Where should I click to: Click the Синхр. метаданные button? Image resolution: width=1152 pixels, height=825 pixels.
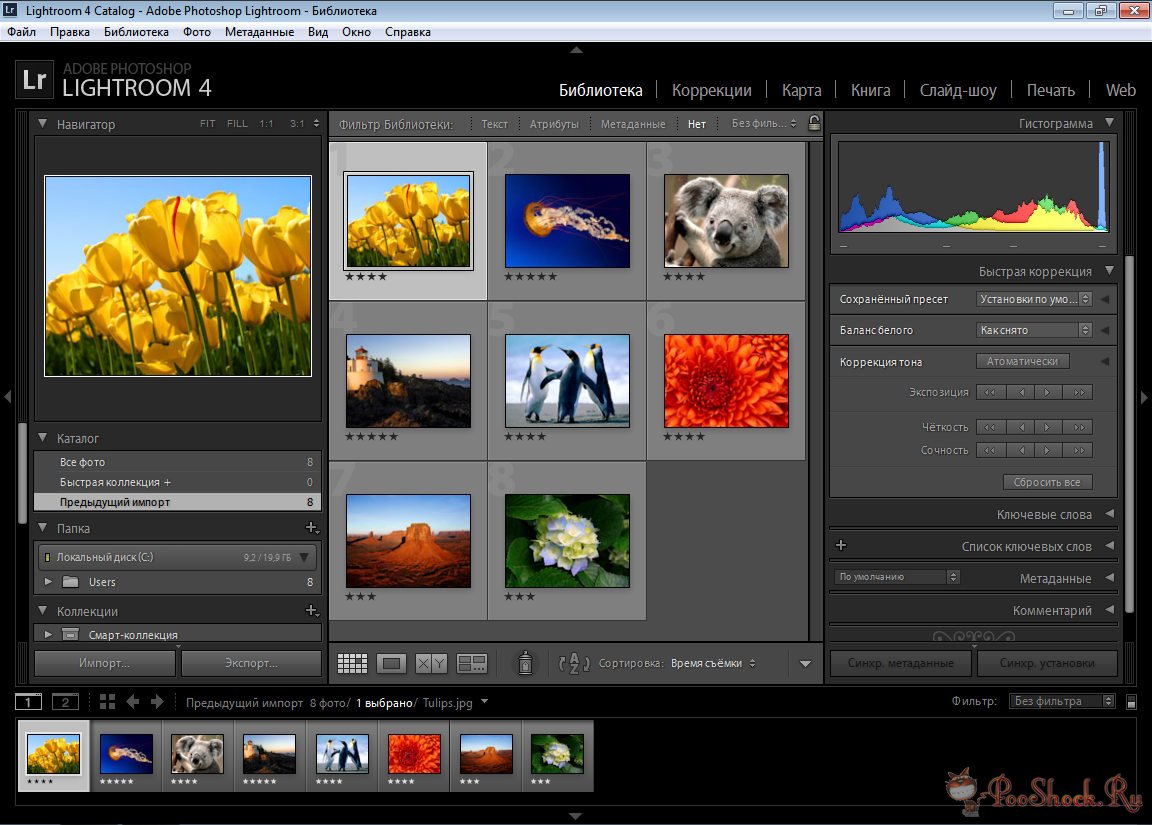pyautogui.click(x=901, y=663)
